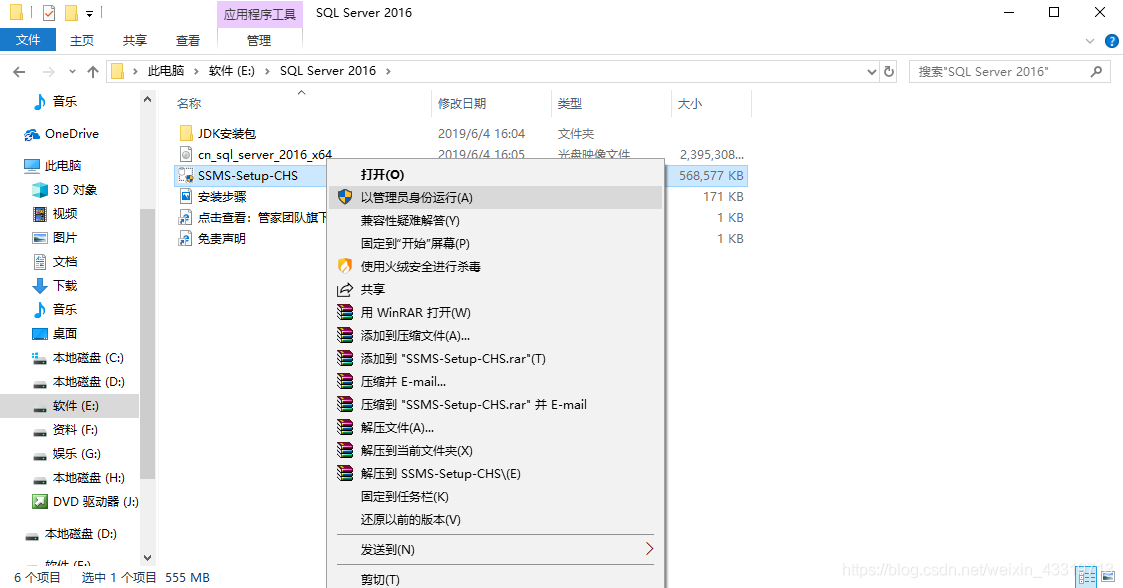Pin to Start screen via 固定到"开始"屏幕(P)
This screenshot has height=588, width=1123.
(495, 244)
